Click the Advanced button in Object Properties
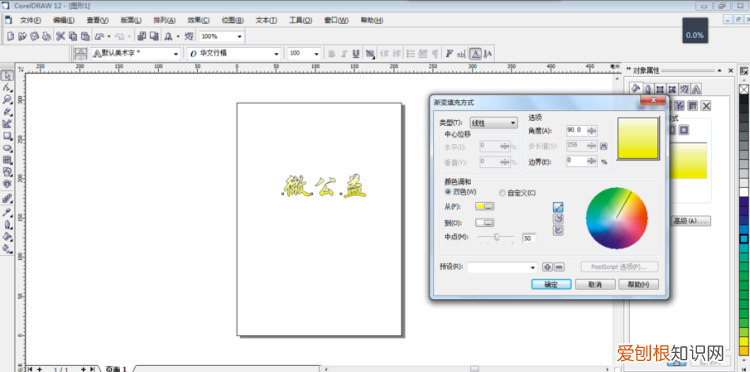750x372 pixels. click(x=691, y=221)
